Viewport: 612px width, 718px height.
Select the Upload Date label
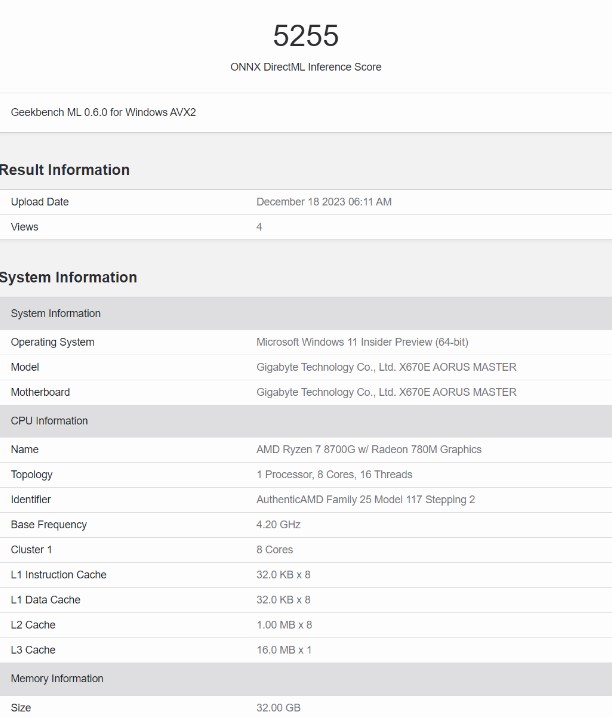click(40, 202)
